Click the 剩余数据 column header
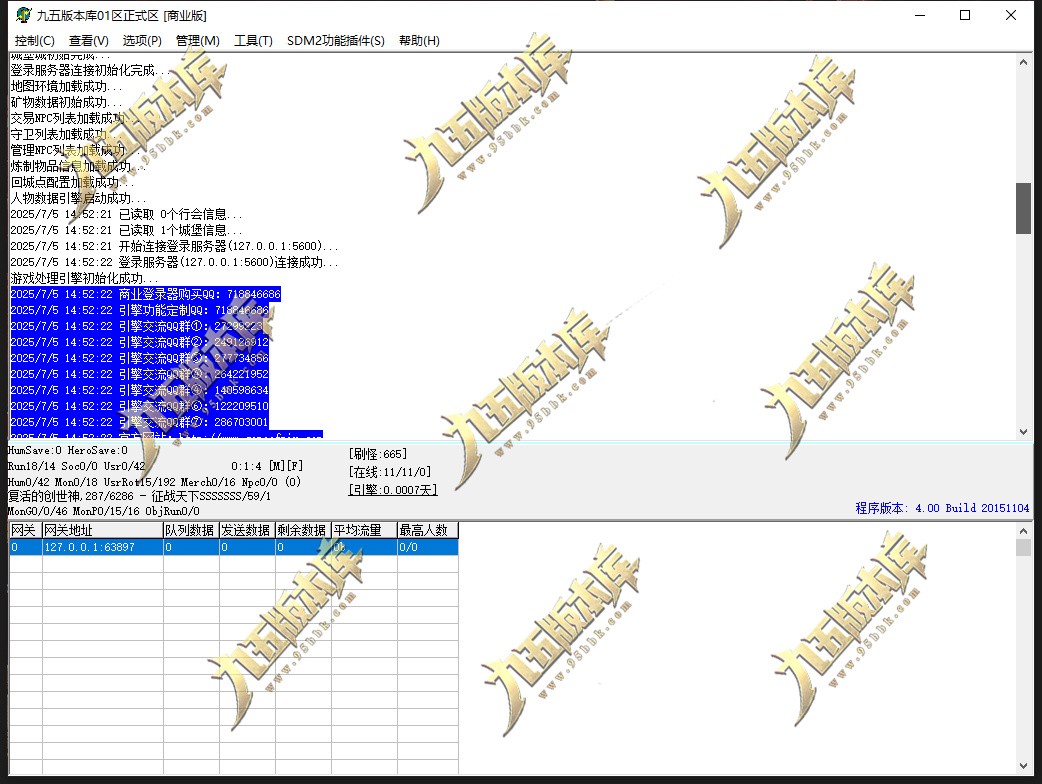1042x784 pixels. [x=302, y=530]
